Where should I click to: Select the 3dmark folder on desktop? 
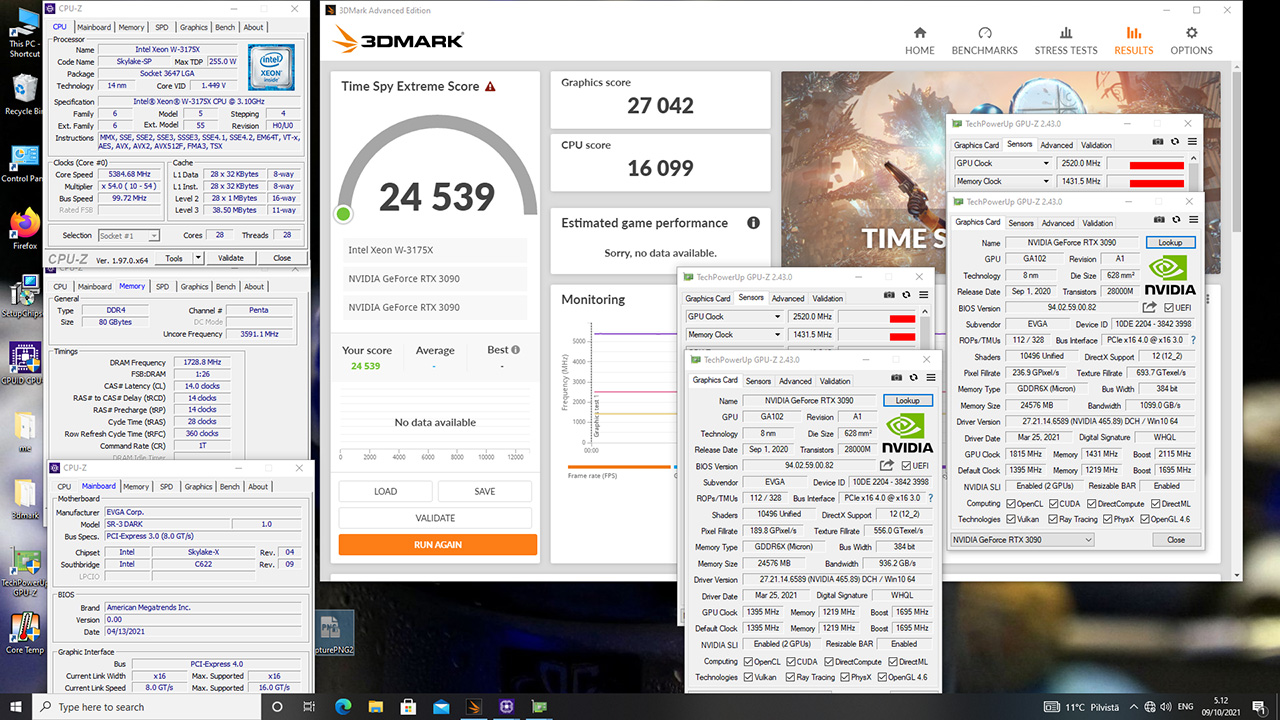[24, 500]
